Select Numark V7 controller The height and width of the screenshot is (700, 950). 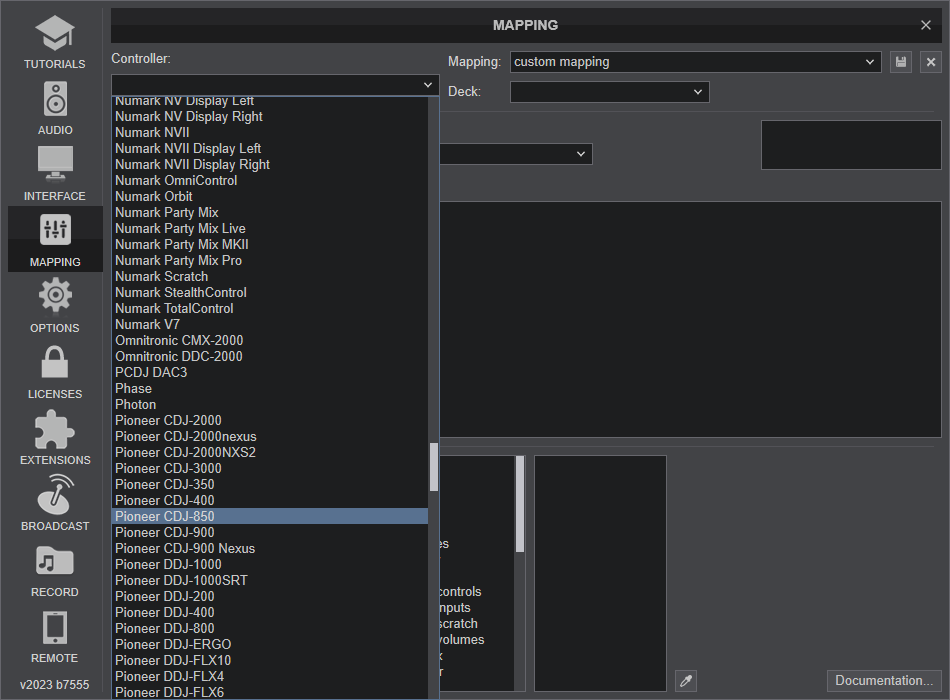tap(270, 324)
